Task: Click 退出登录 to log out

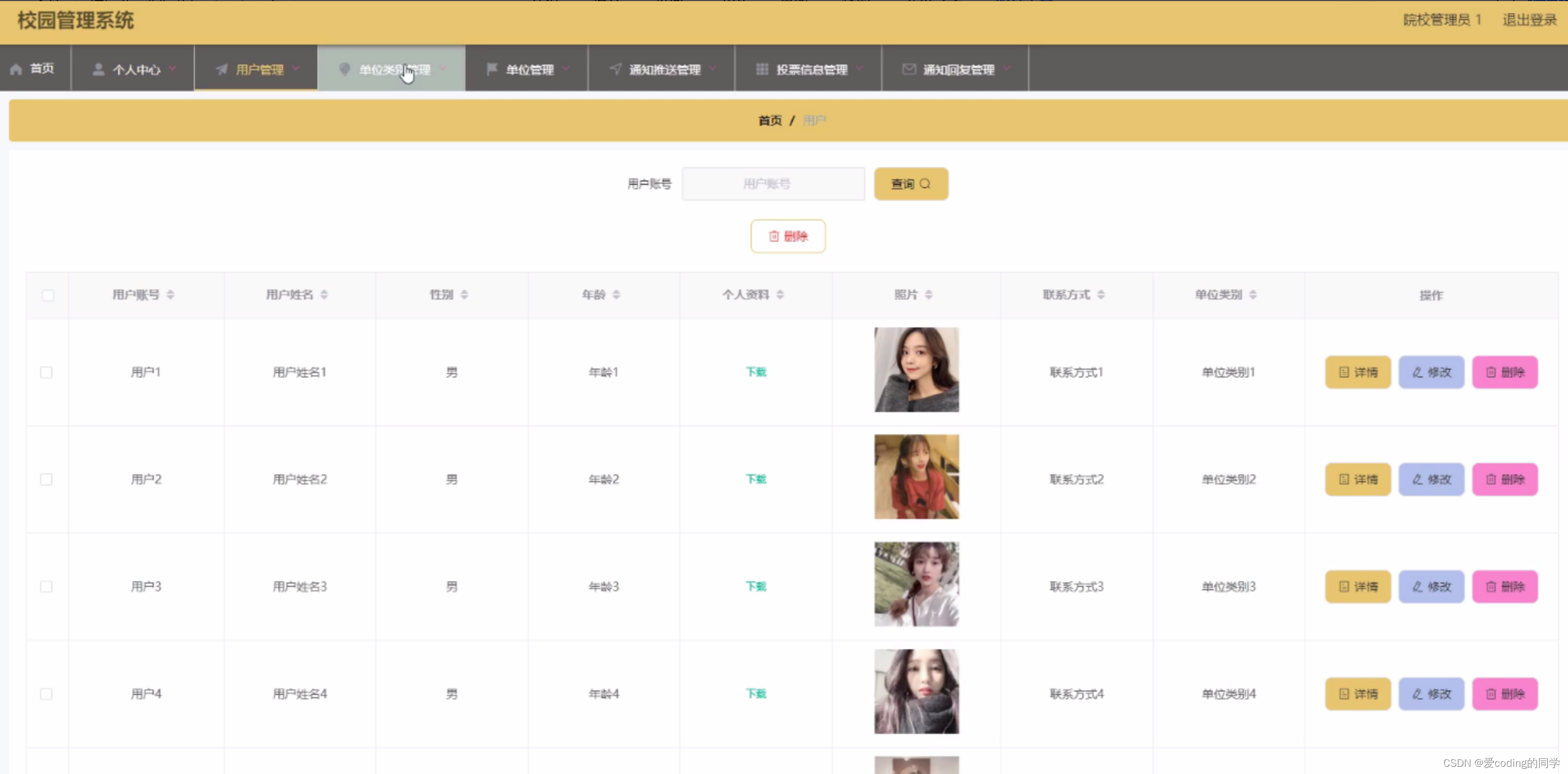Action: (x=1529, y=20)
